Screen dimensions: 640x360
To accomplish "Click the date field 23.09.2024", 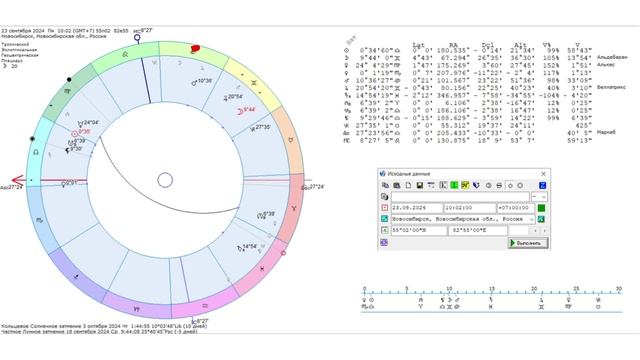I will (x=417, y=208).
